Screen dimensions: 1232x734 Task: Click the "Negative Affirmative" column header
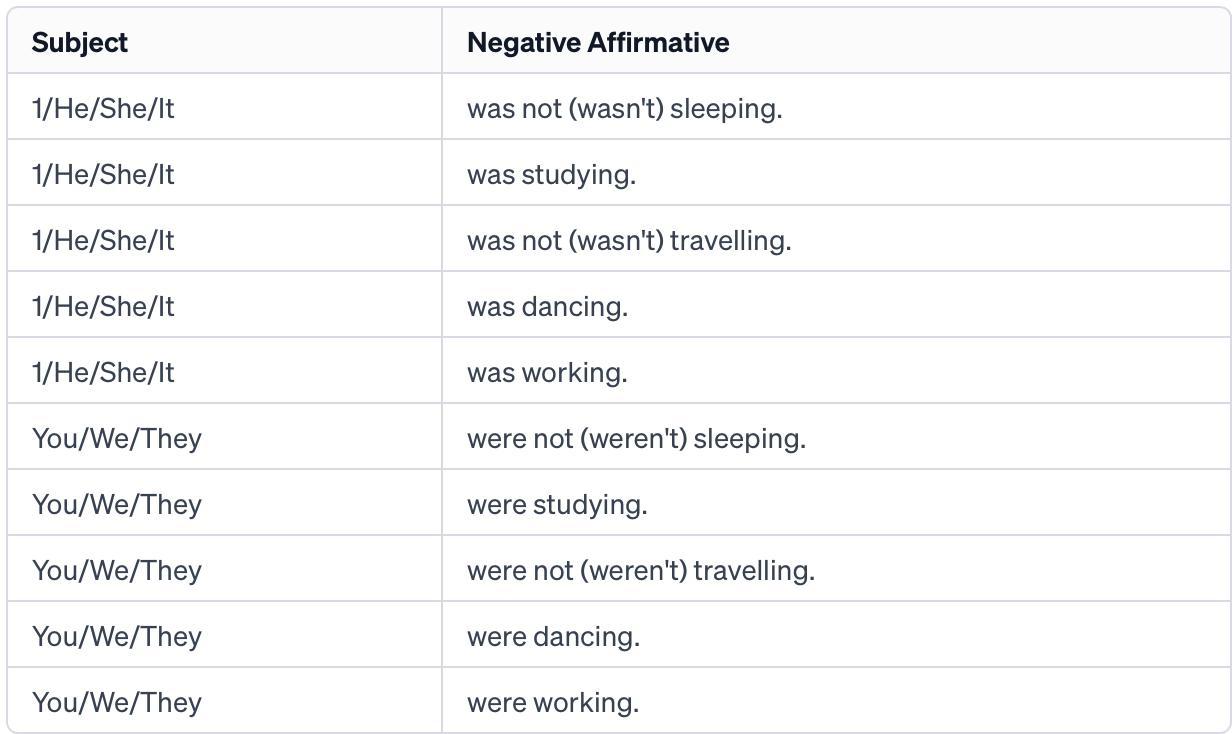coord(598,43)
